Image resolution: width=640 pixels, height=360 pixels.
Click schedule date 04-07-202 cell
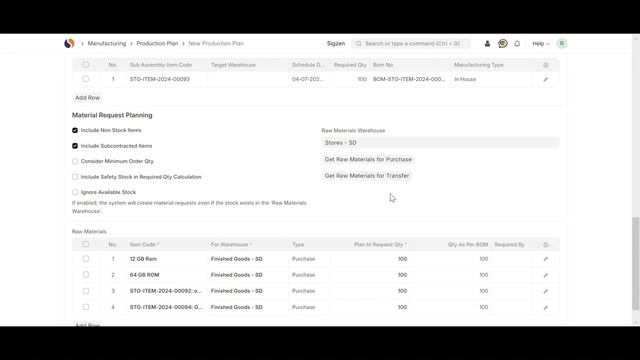309,79
